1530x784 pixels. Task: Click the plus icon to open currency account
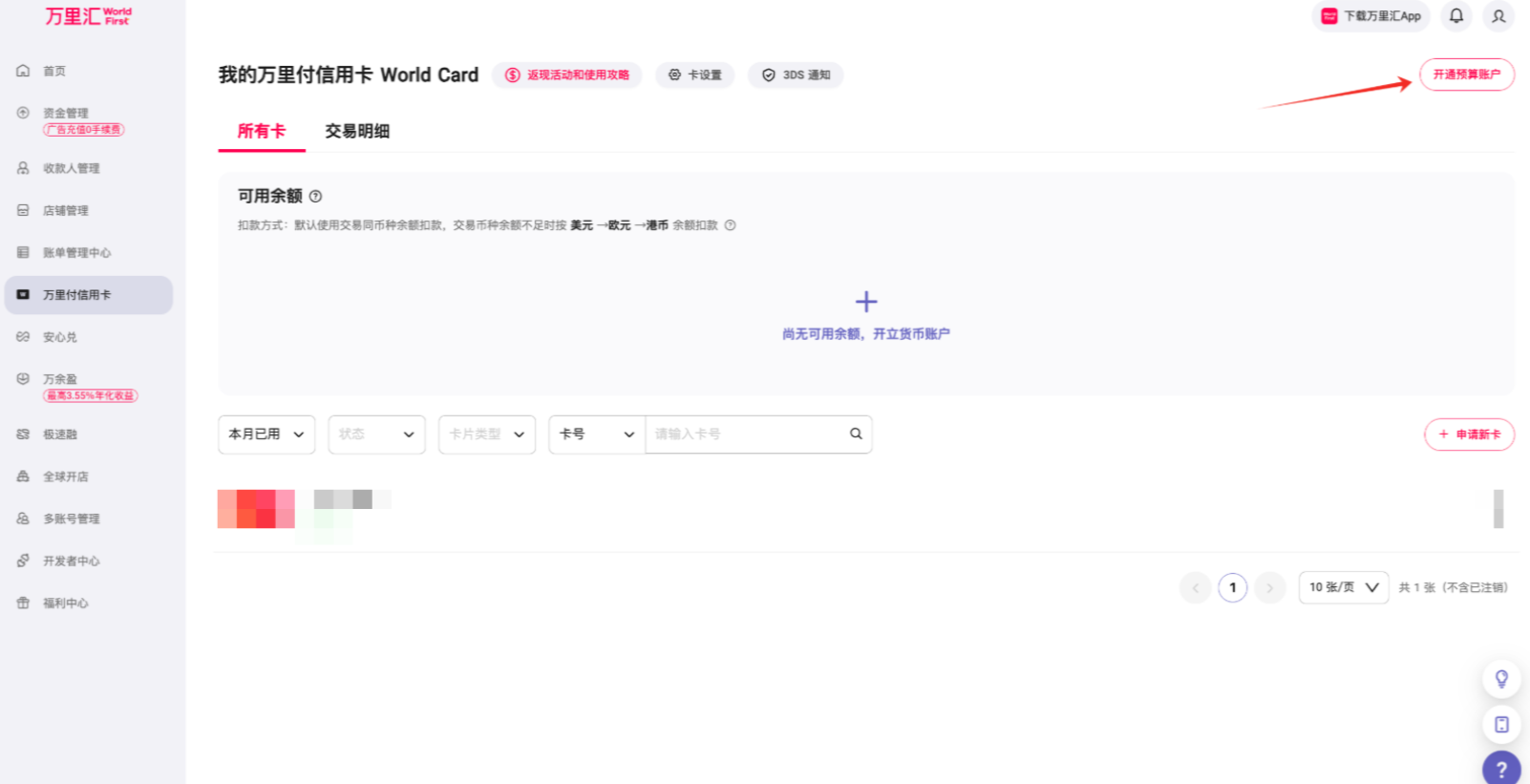click(x=866, y=302)
